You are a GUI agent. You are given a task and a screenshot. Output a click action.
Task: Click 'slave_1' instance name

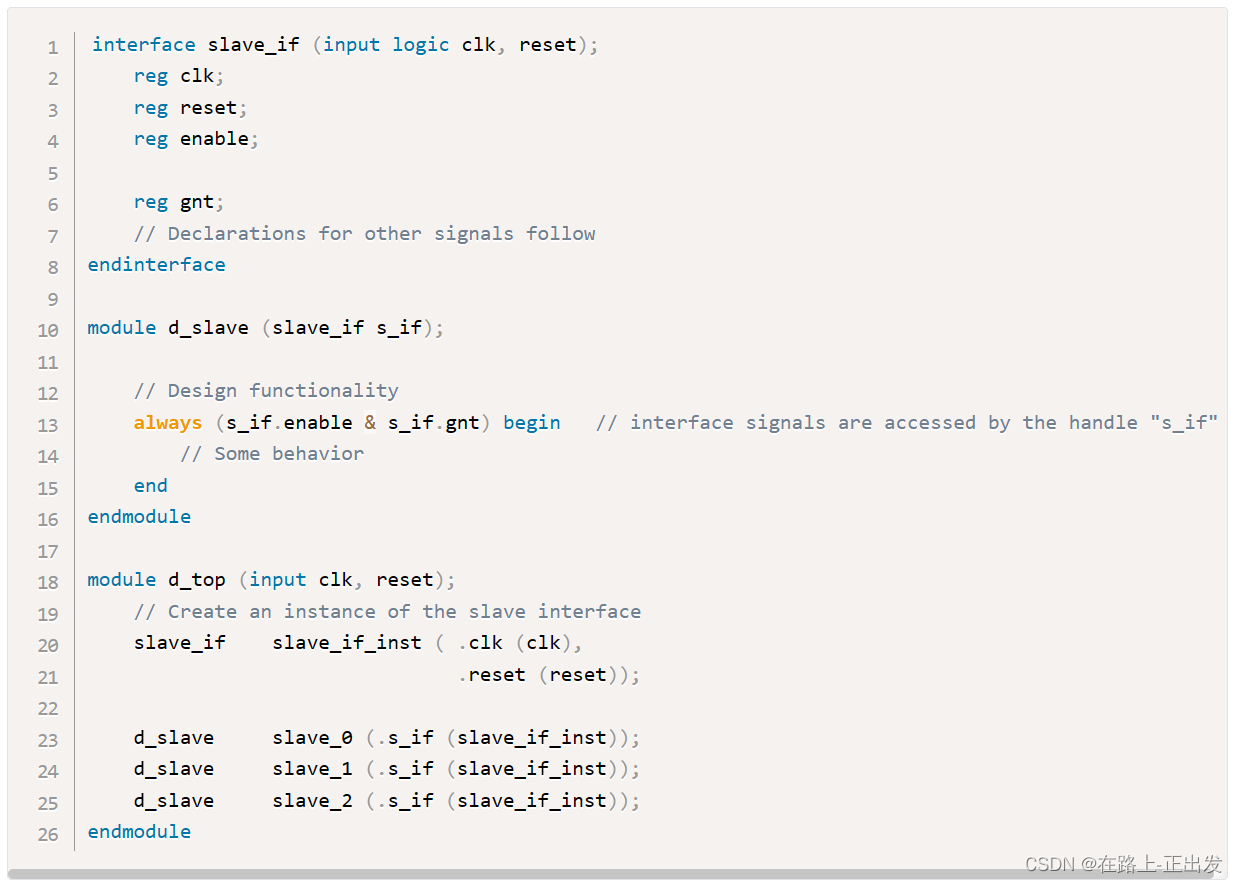(312, 769)
